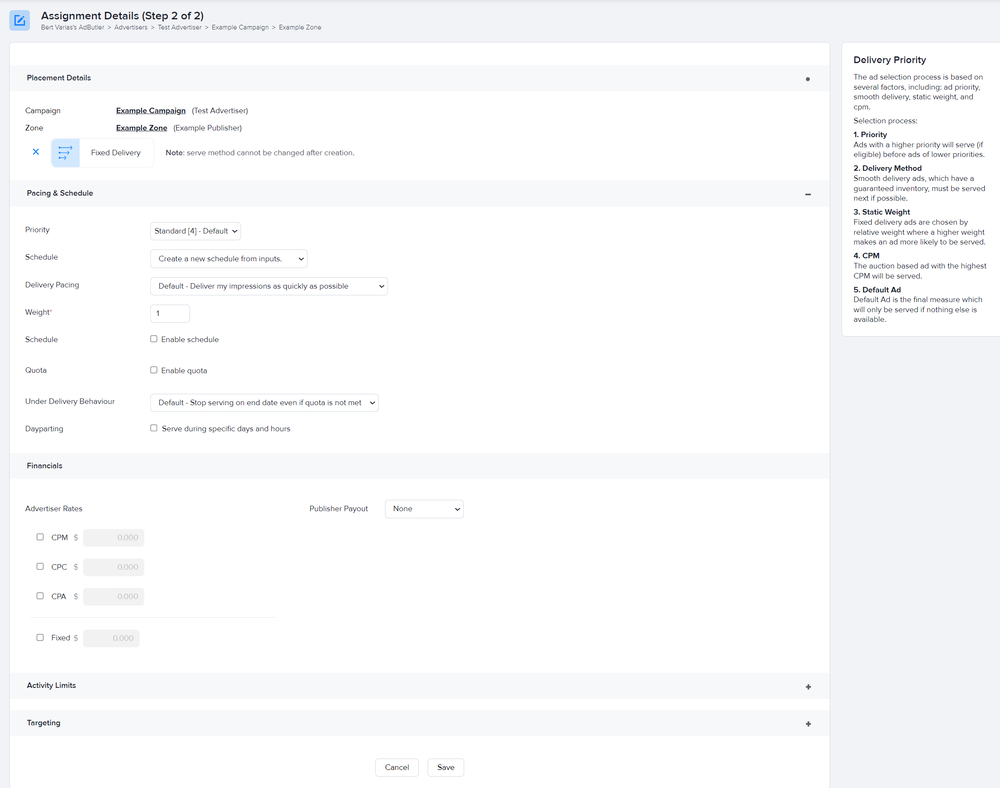Go to Advertisers in the breadcrumb

pos(131,27)
